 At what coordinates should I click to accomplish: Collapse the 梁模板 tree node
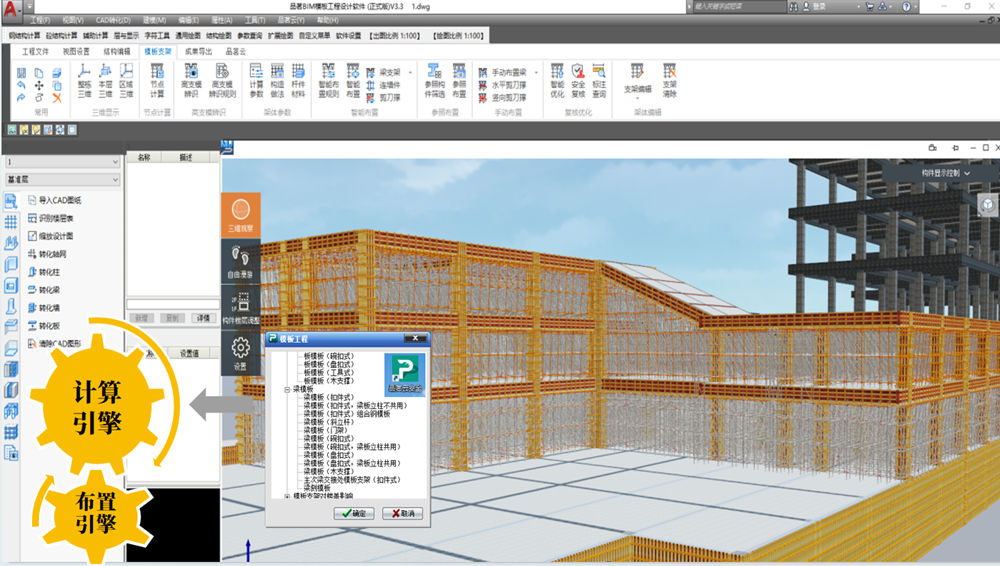point(286,390)
